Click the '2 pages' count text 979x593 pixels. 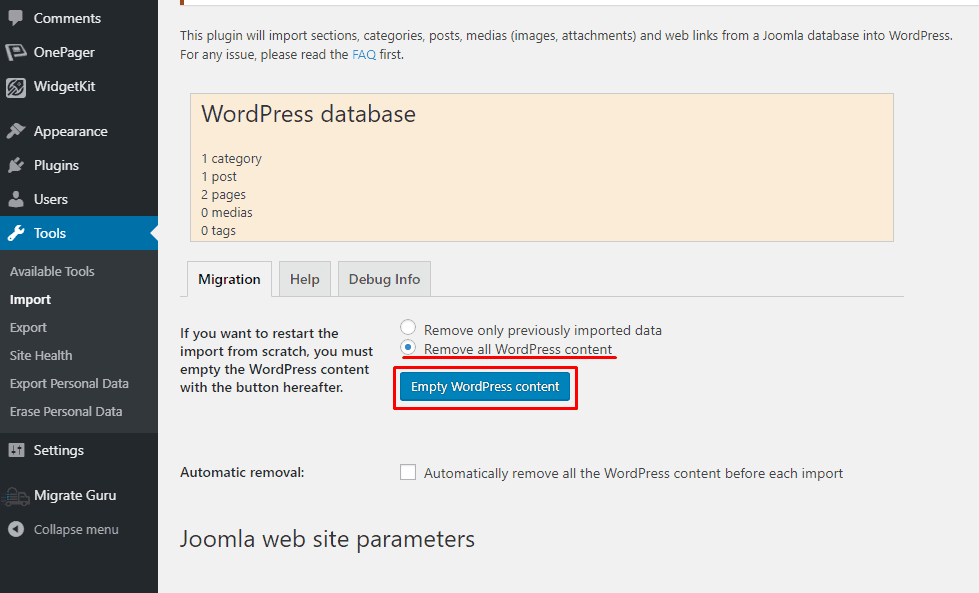(223, 195)
